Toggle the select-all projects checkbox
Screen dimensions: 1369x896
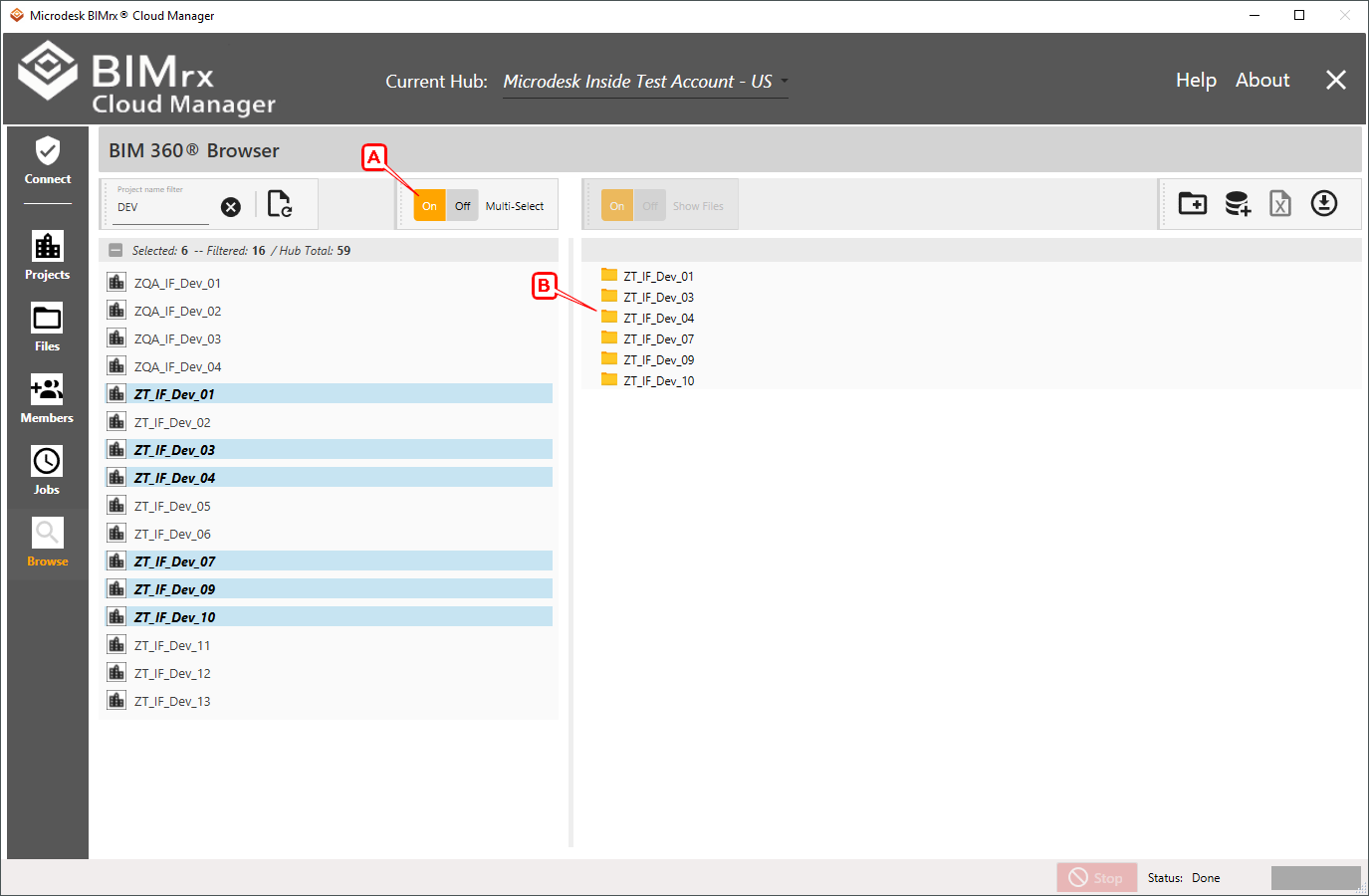pyautogui.click(x=115, y=250)
